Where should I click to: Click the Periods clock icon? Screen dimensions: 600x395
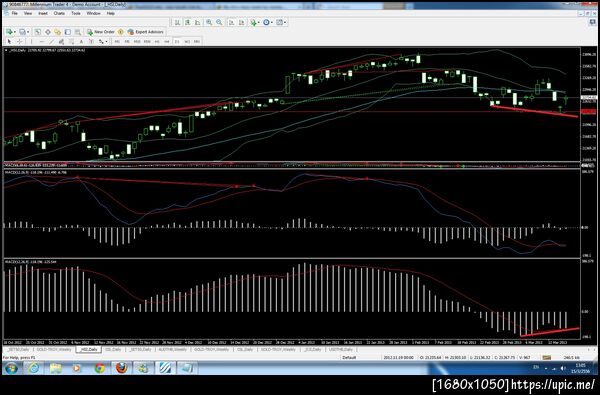pyautogui.click(x=266, y=23)
